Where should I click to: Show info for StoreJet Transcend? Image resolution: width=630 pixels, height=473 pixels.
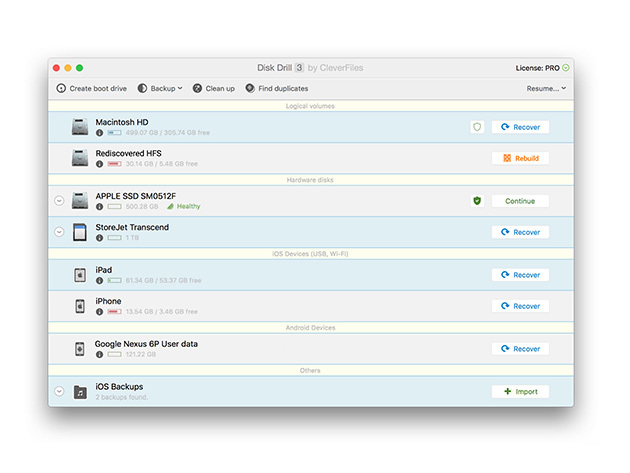99,238
